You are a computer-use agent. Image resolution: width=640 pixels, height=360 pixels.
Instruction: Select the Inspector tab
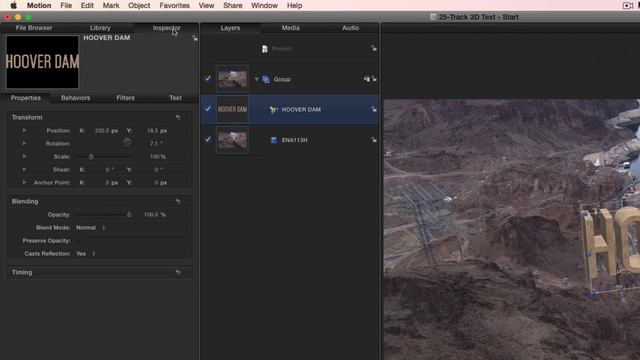(x=166, y=28)
